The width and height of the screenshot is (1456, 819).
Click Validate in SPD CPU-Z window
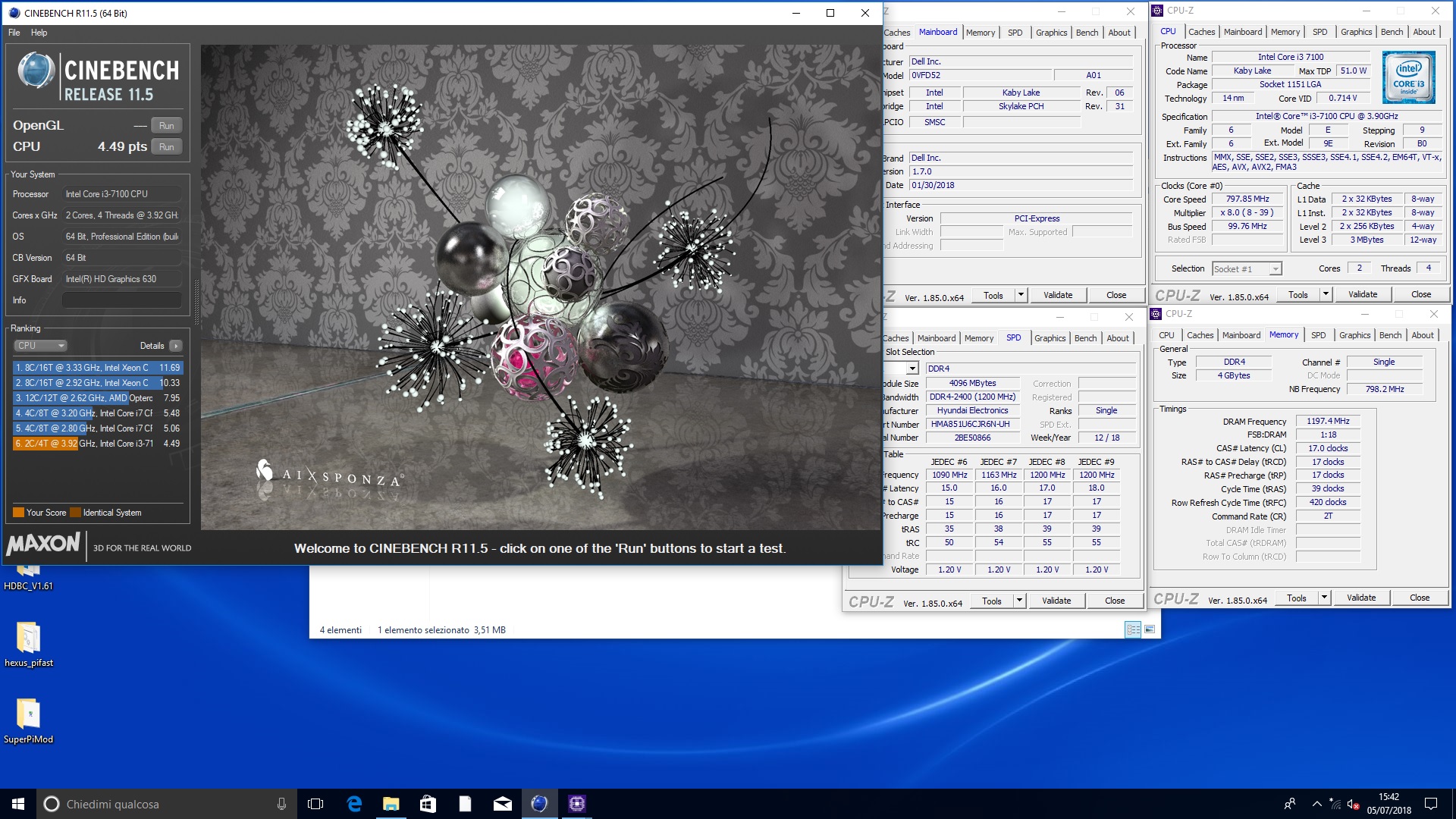pyautogui.click(x=1056, y=601)
